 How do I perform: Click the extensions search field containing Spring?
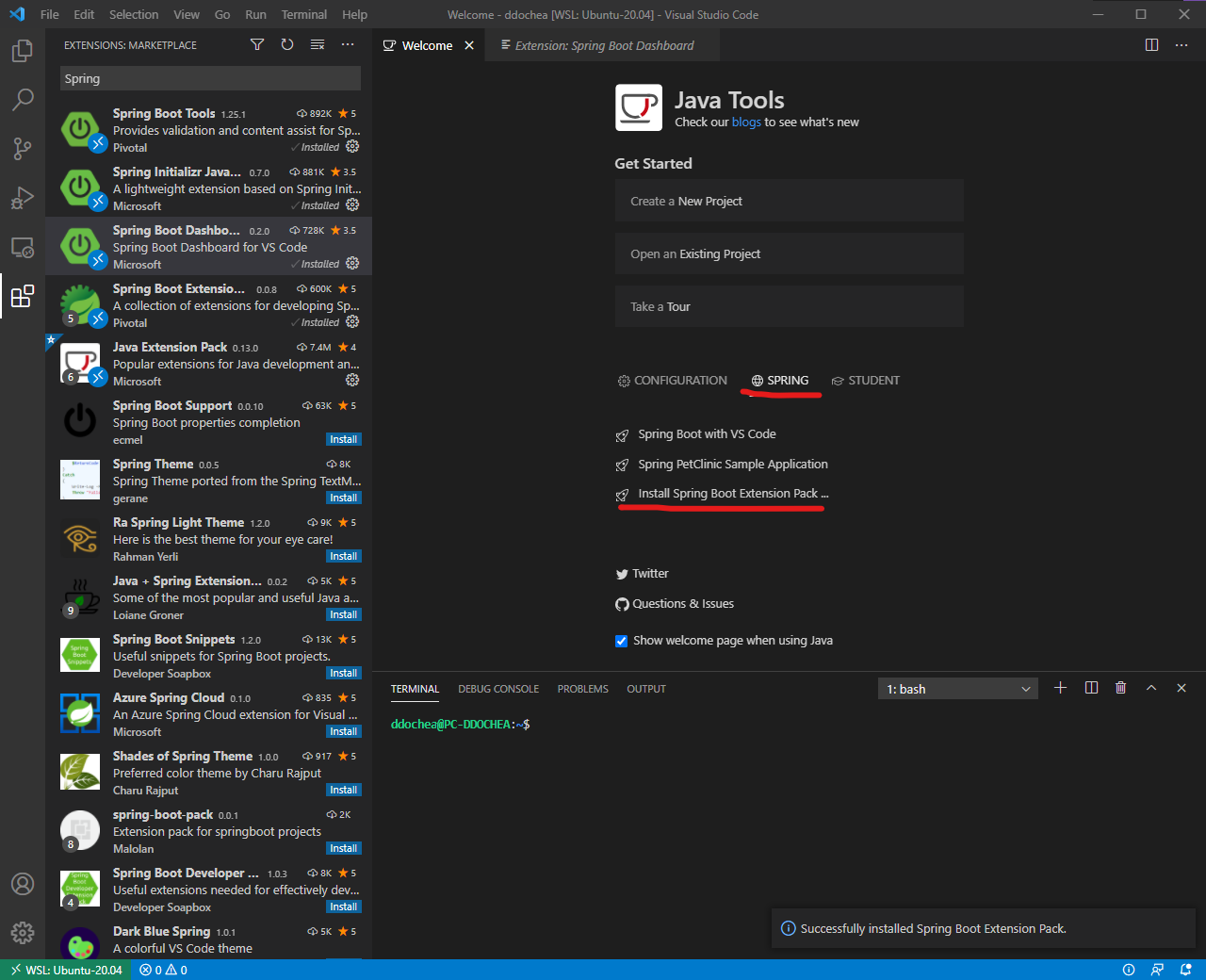tap(210, 78)
